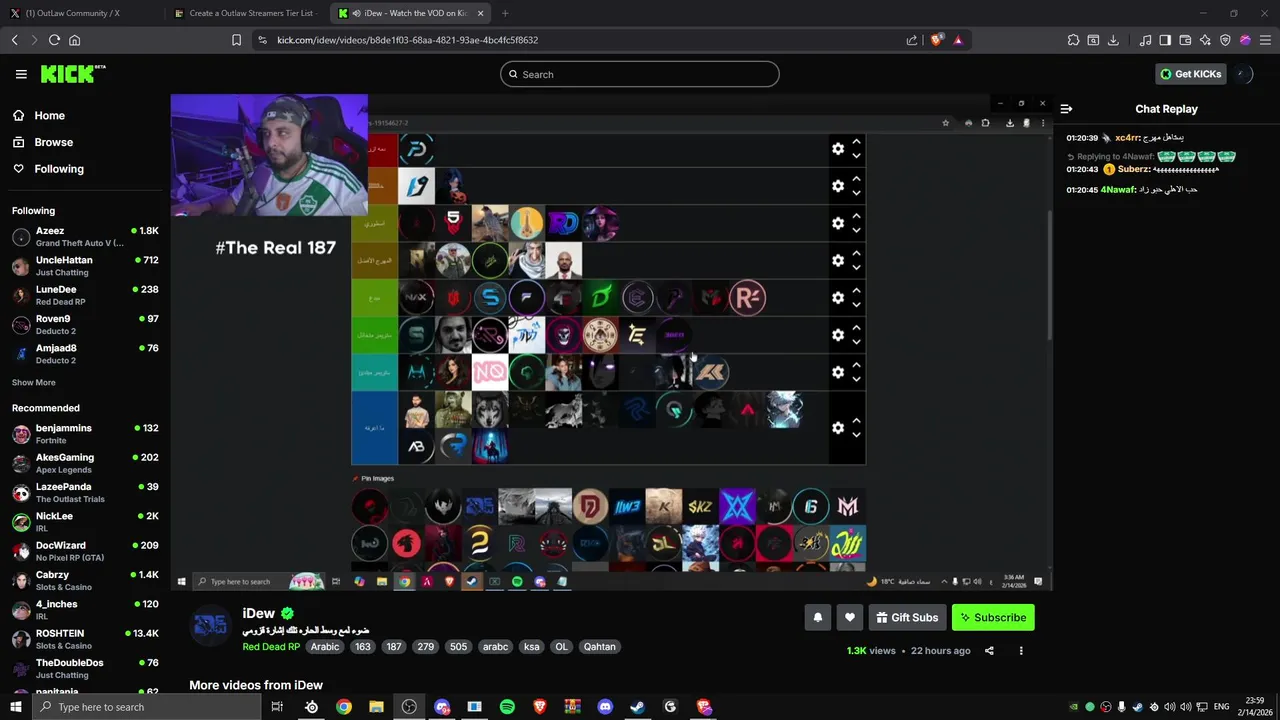Click the VOD video player
This screenshot has width=1280, height=720.
tap(611, 342)
